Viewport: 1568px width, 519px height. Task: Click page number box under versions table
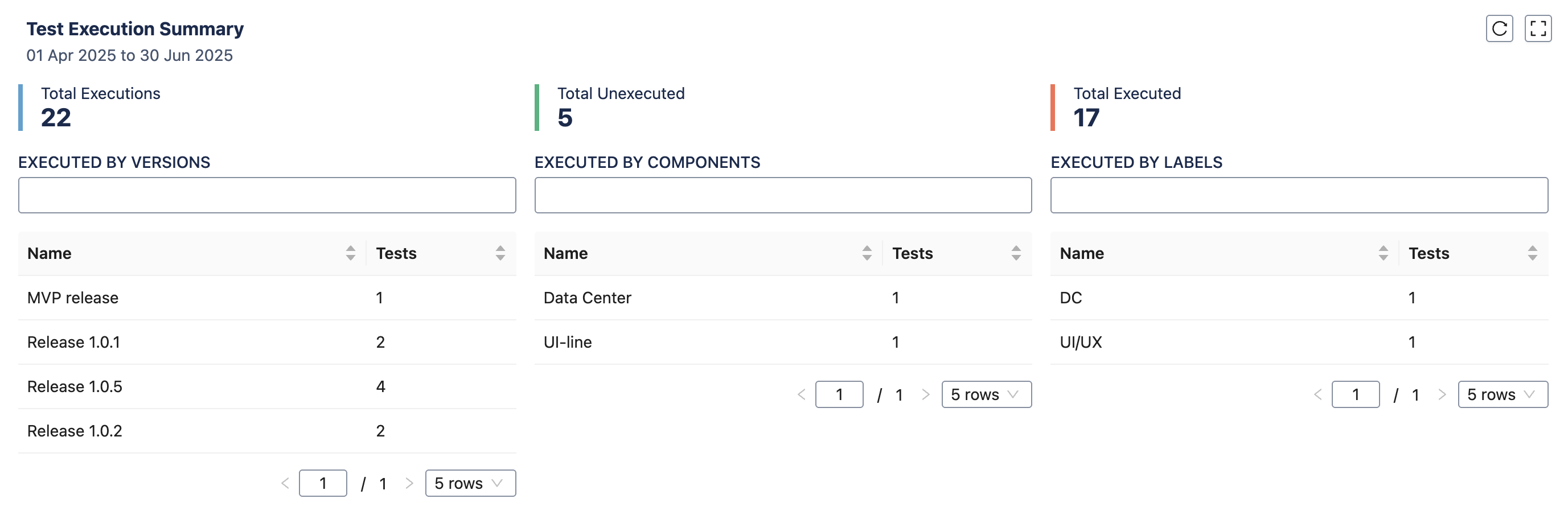pyautogui.click(x=323, y=483)
